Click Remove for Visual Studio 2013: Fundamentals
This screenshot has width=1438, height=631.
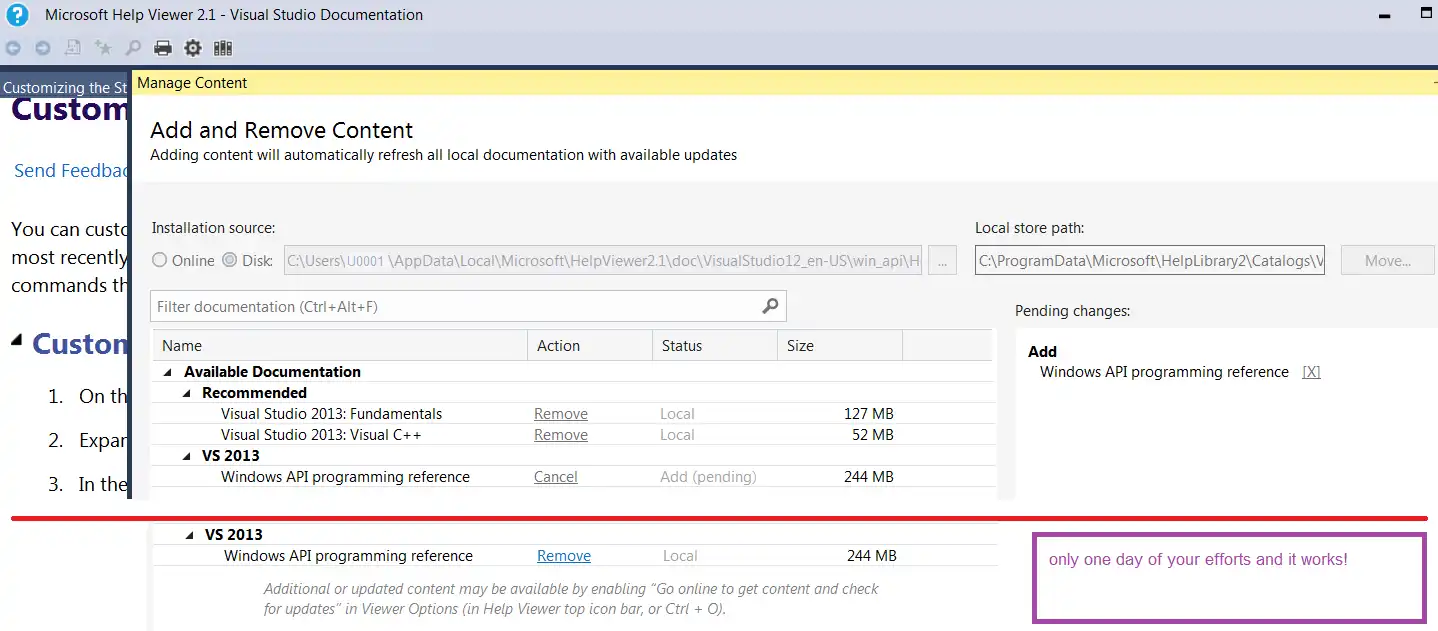pyautogui.click(x=561, y=414)
